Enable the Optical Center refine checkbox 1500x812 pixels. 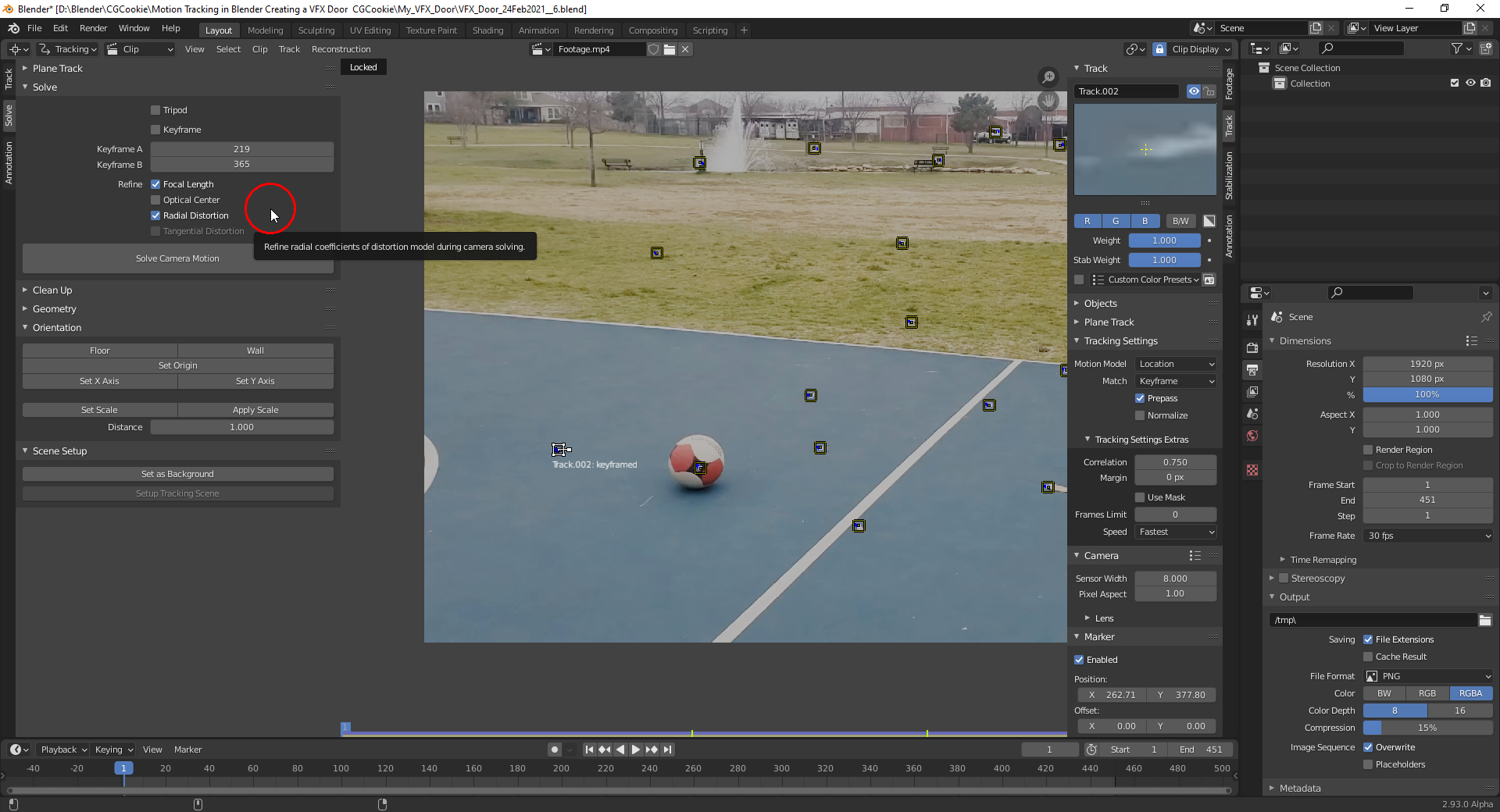coord(155,200)
